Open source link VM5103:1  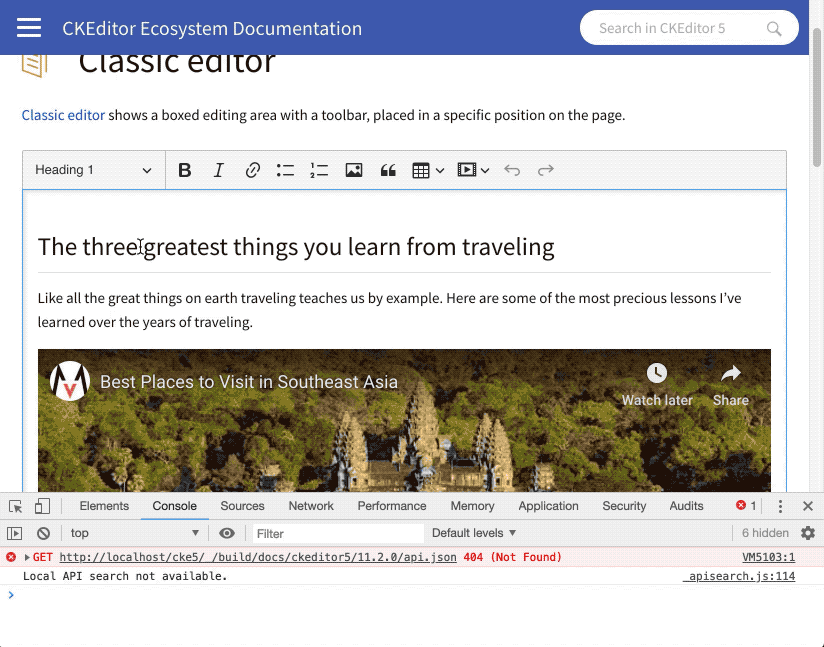tap(768, 557)
